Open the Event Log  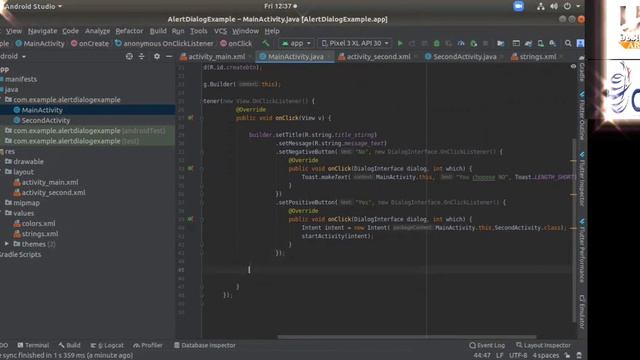click(x=487, y=345)
